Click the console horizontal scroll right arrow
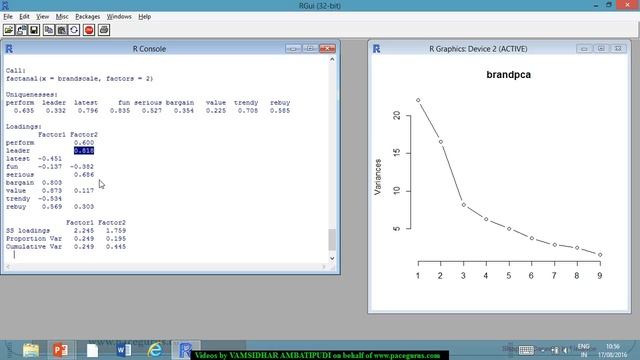The image size is (640, 360). point(324,267)
